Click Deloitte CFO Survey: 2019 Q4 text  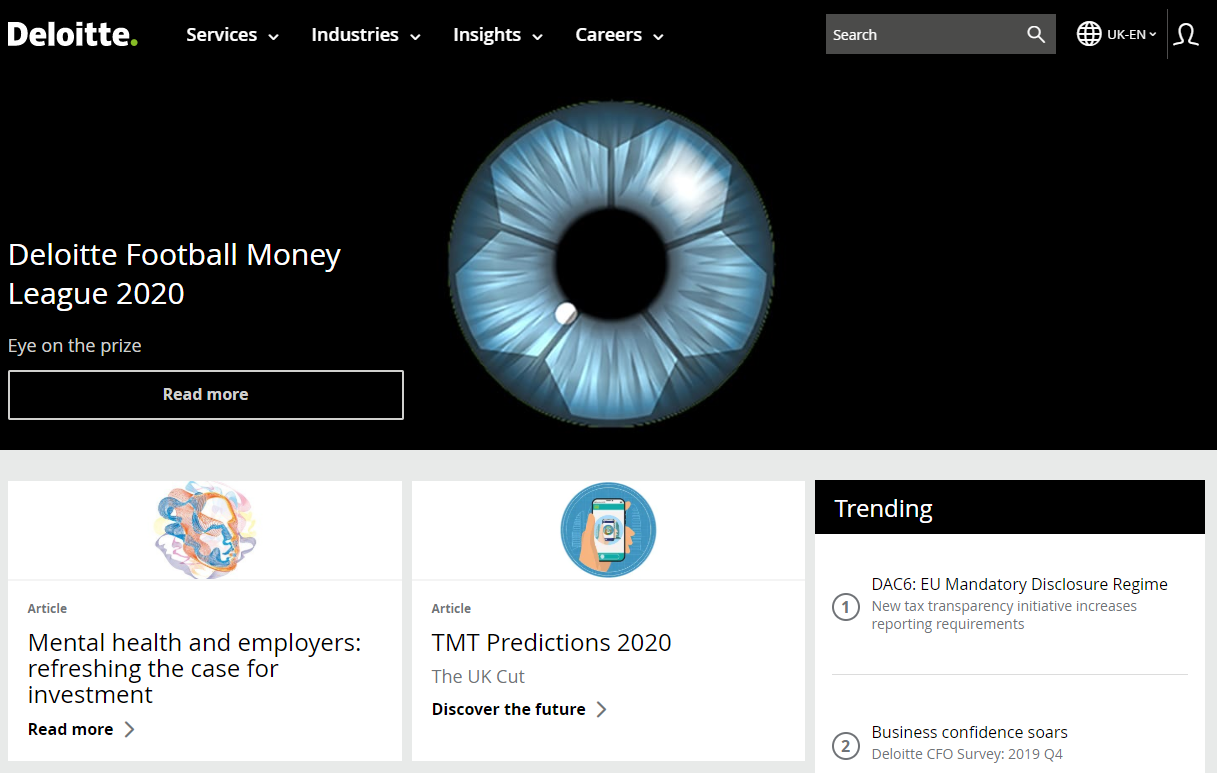point(967,754)
